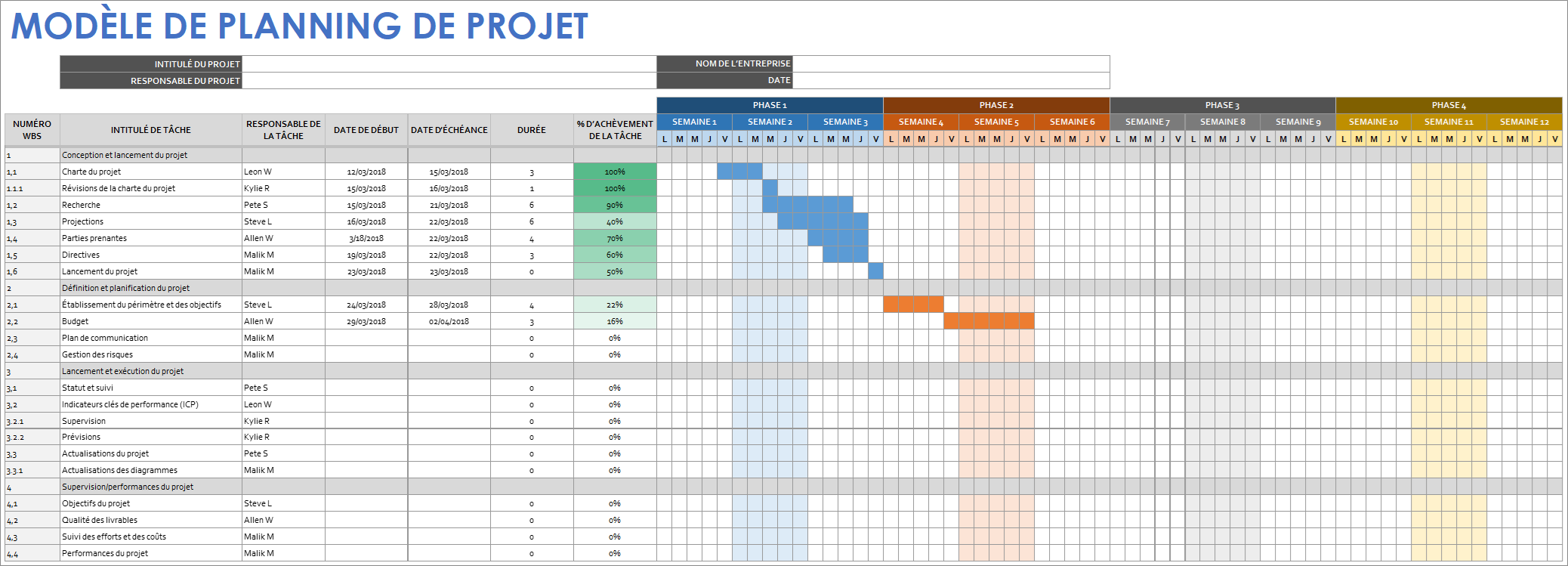Click the NUMÉRO WBS column header

click(32, 130)
